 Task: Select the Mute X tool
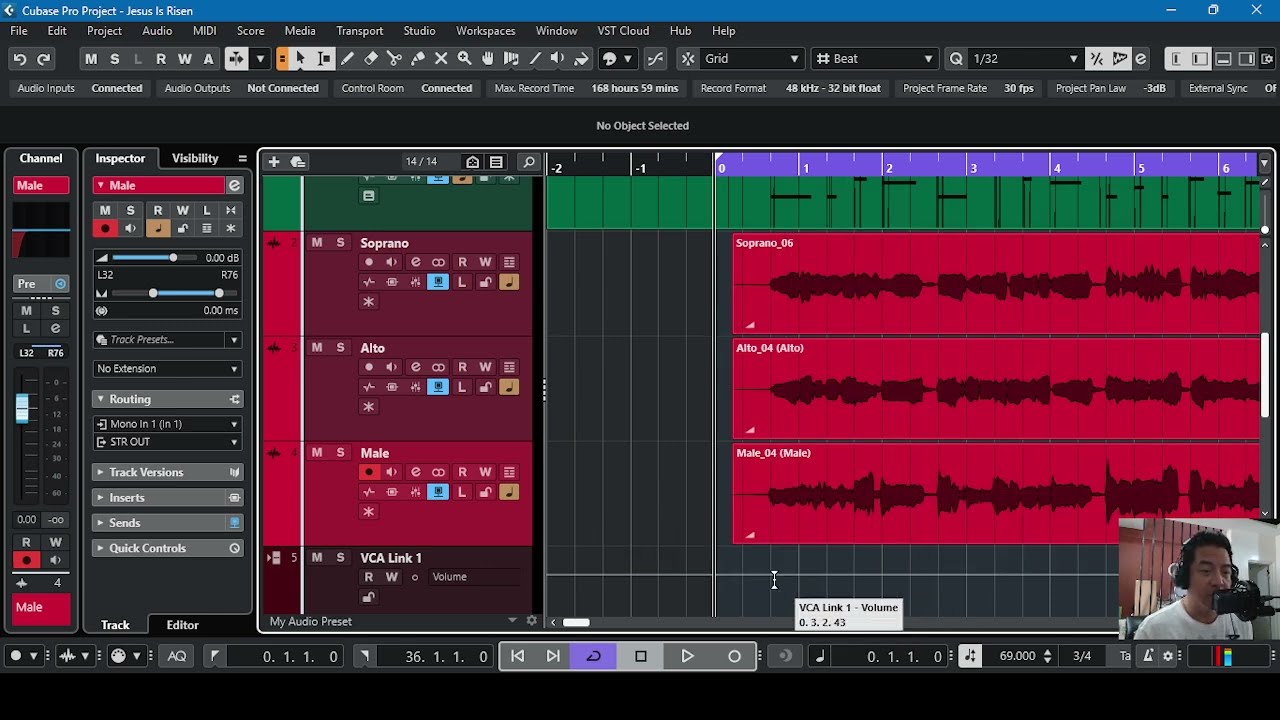click(x=441, y=59)
